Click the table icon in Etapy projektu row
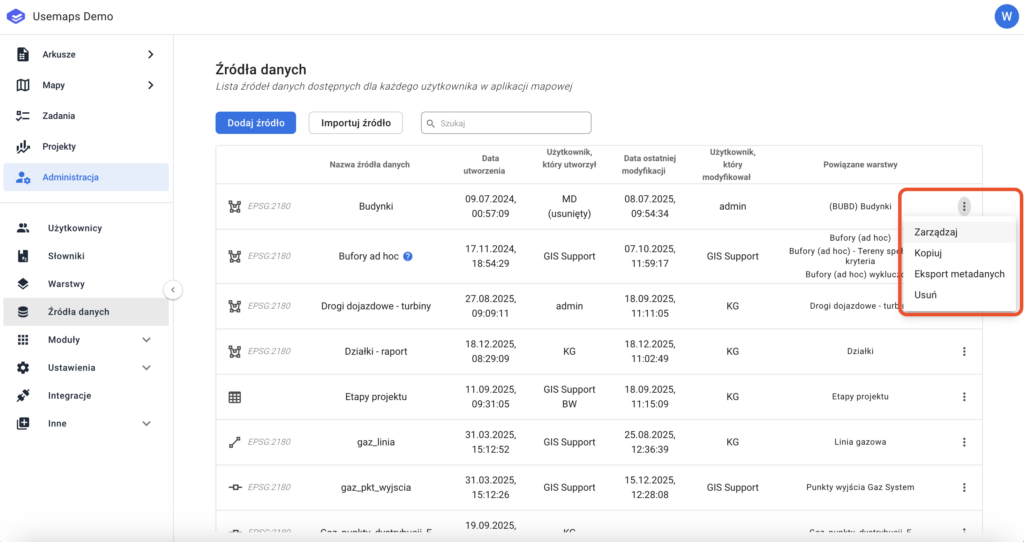This screenshot has width=1024, height=542. pyautogui.click(x=235, y=397)
